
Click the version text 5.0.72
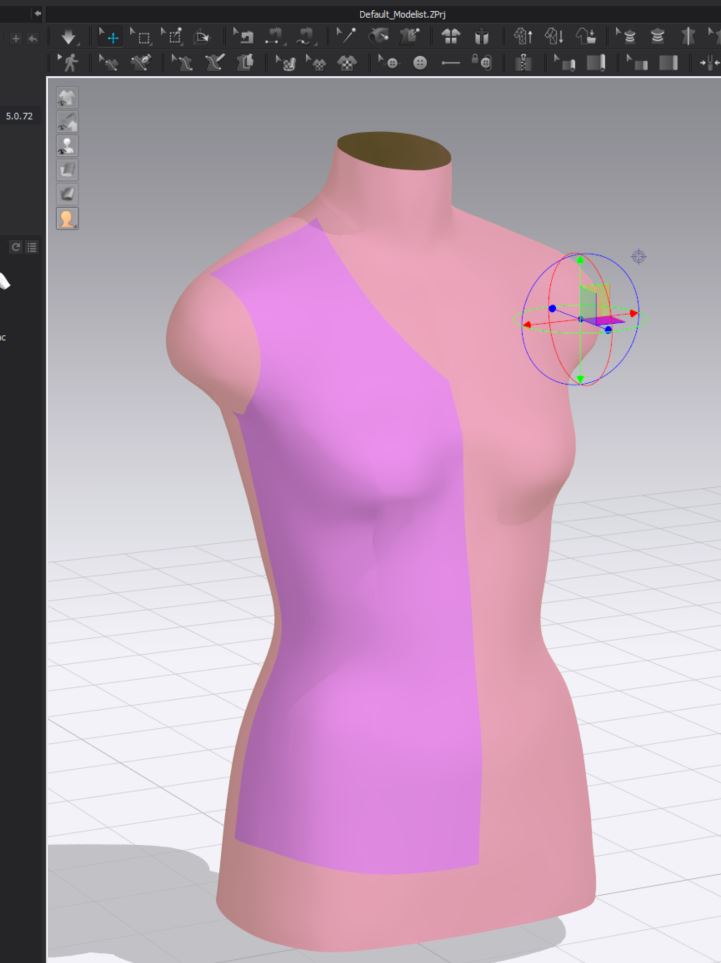(19, 115)
